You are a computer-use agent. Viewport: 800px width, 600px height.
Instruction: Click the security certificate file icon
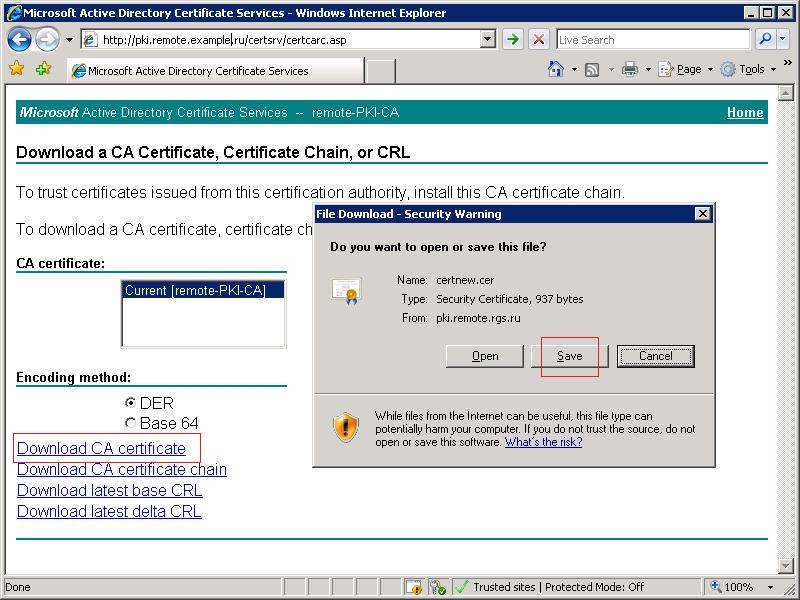pyautogui.click(x=347, y=291)
